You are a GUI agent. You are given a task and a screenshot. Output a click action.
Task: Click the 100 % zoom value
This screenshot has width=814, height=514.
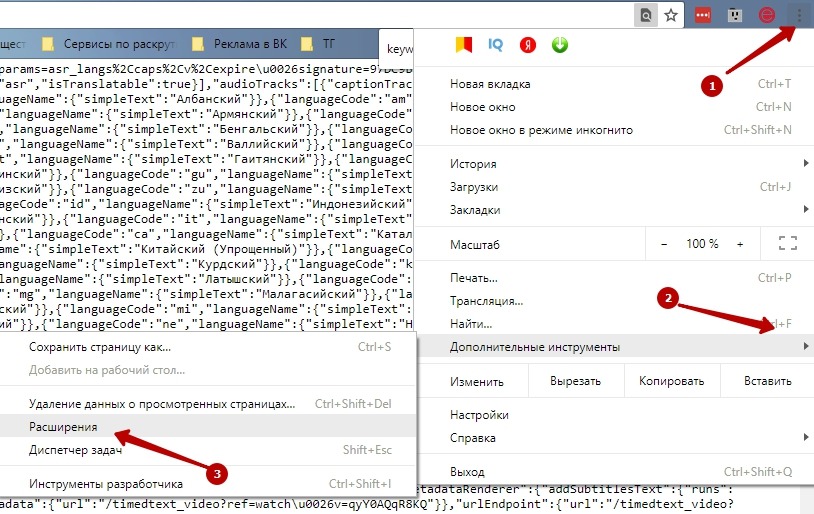click(x=702, y=244)
